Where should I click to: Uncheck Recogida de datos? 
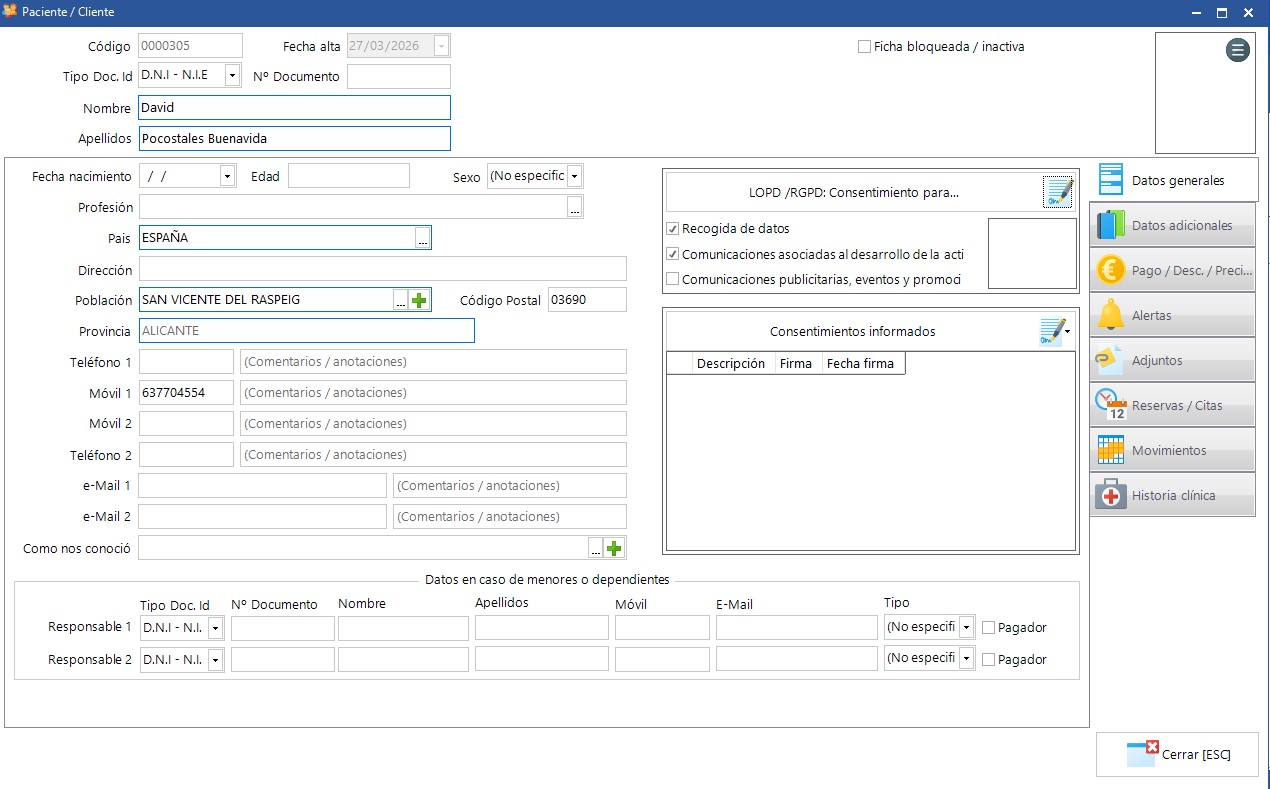[673, 229]
